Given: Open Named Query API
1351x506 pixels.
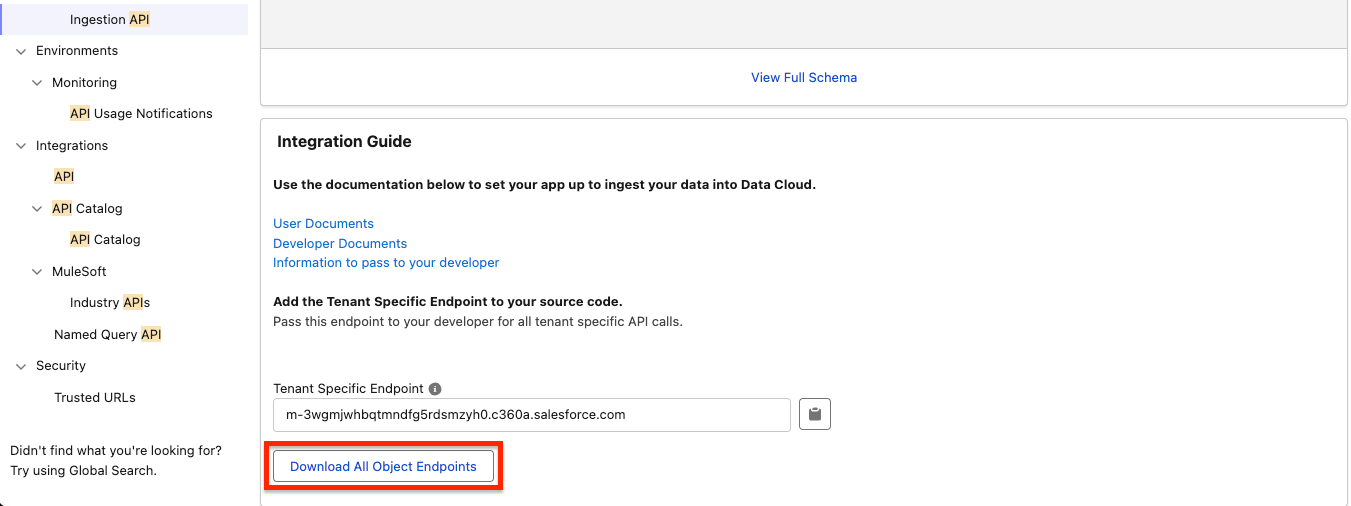Looking at the screenshot, I should 108,335.
